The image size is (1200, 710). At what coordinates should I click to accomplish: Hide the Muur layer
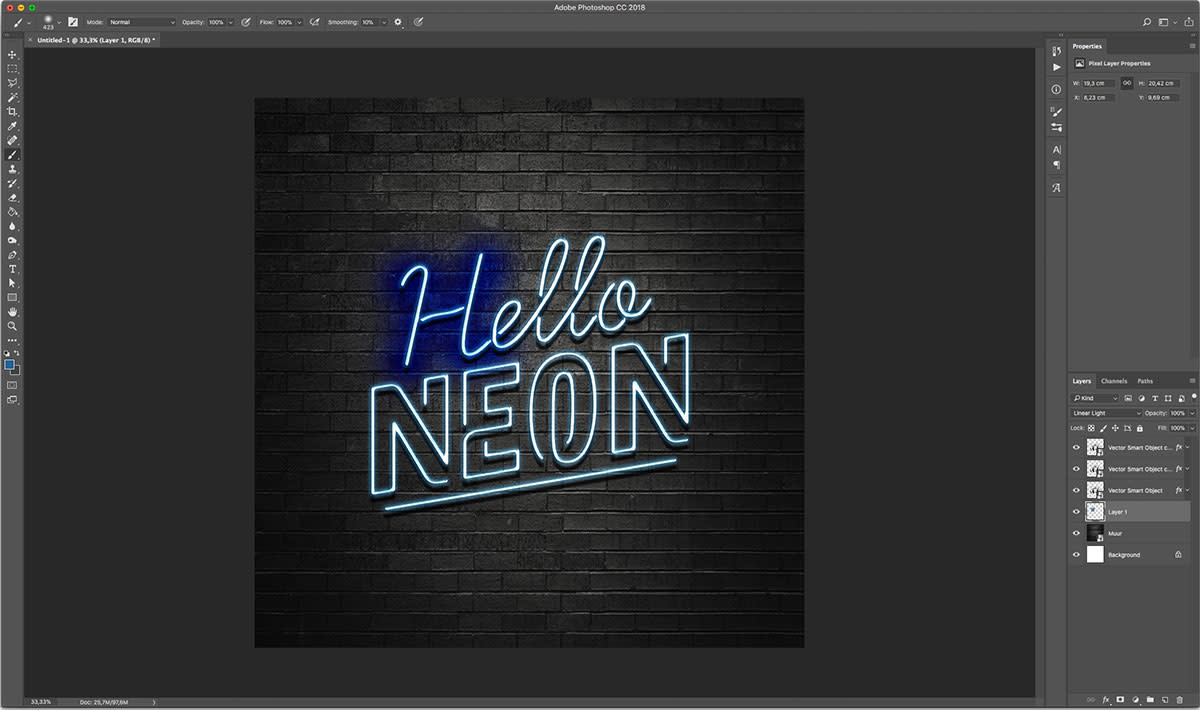point(1076,533)
